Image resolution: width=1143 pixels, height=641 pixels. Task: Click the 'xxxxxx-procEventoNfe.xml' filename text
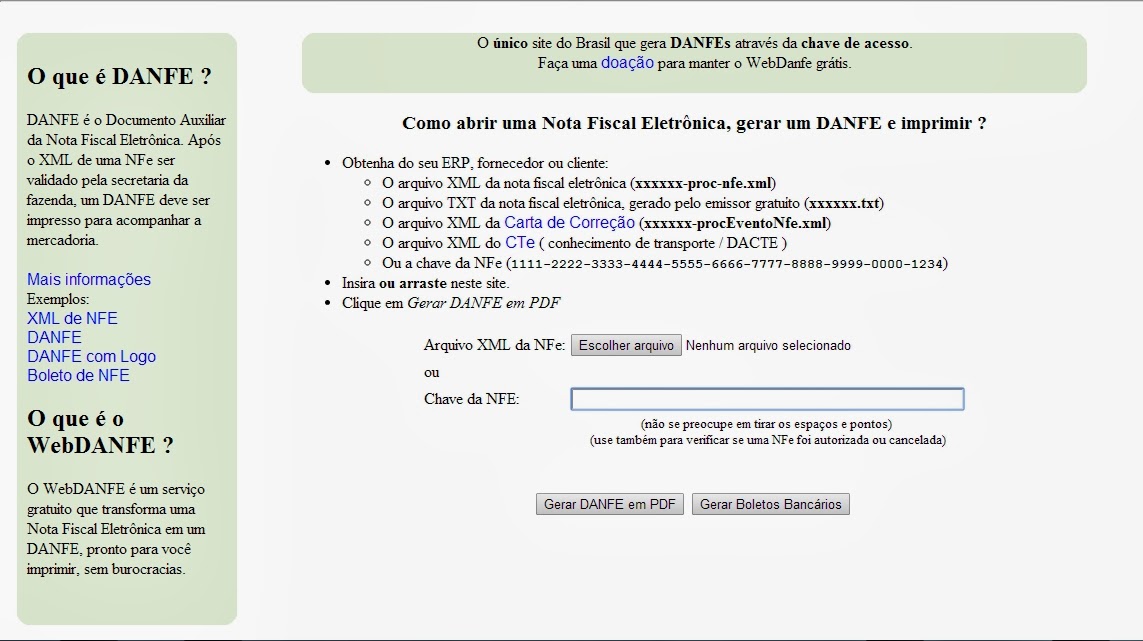735,223
